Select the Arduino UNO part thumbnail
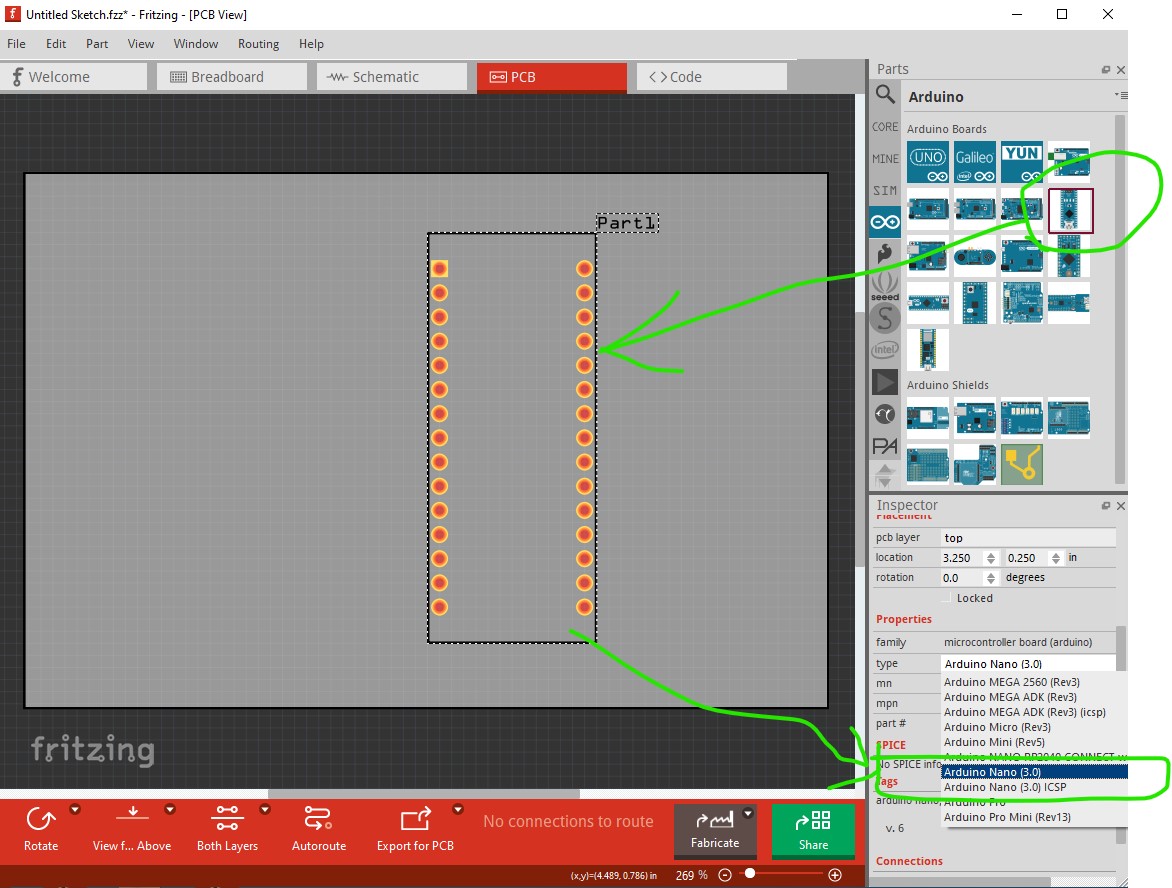The image size is (1172, 888). pyautogui.click(x=928, y=162)
